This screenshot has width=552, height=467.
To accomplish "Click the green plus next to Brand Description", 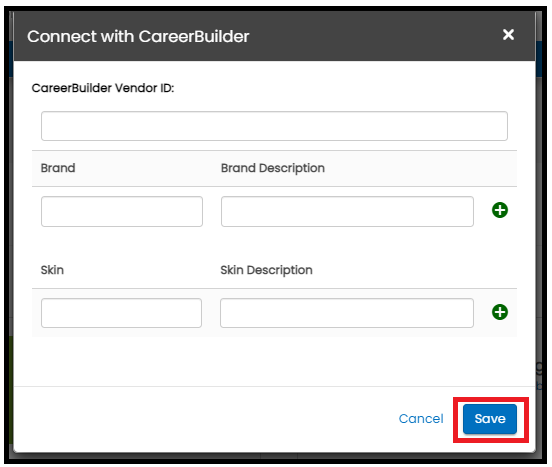I will point(500,210).
